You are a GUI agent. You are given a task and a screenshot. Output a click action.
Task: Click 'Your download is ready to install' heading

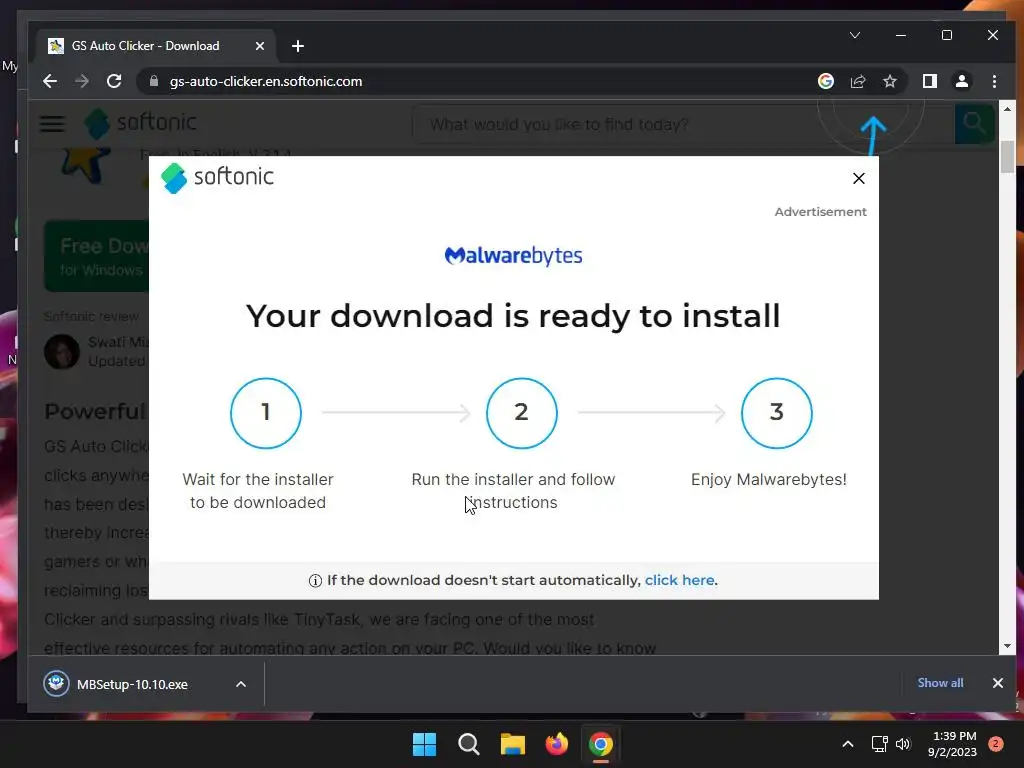click(513, 316)
